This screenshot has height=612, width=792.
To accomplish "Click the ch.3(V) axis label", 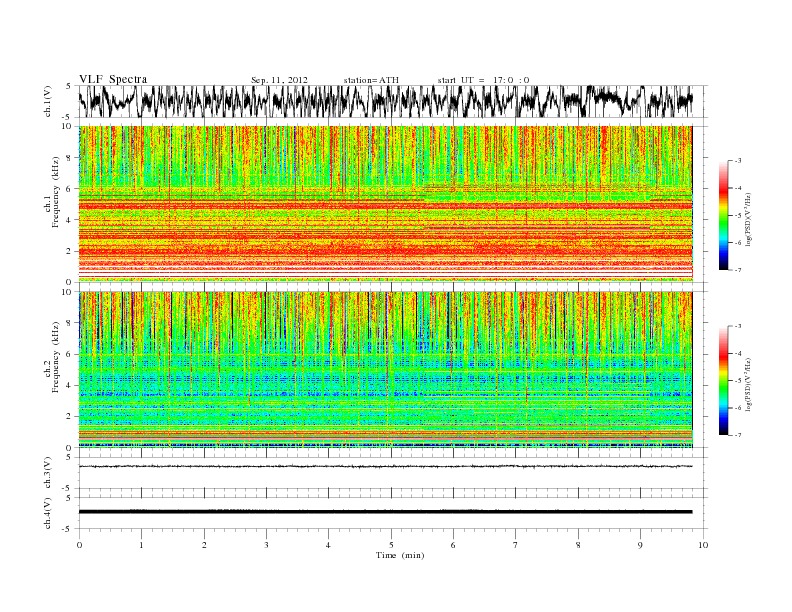I will click(x=48, y=473).
